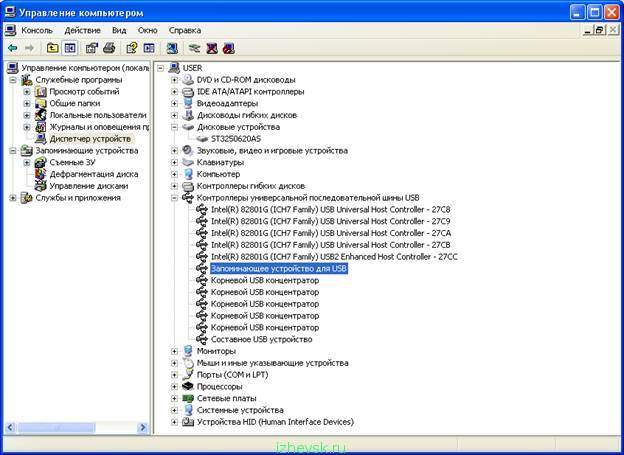The width and height of the screenshot is (624, 455).
Task: Expand Общие папки in the left tree
Action: [x=27, y=103]
